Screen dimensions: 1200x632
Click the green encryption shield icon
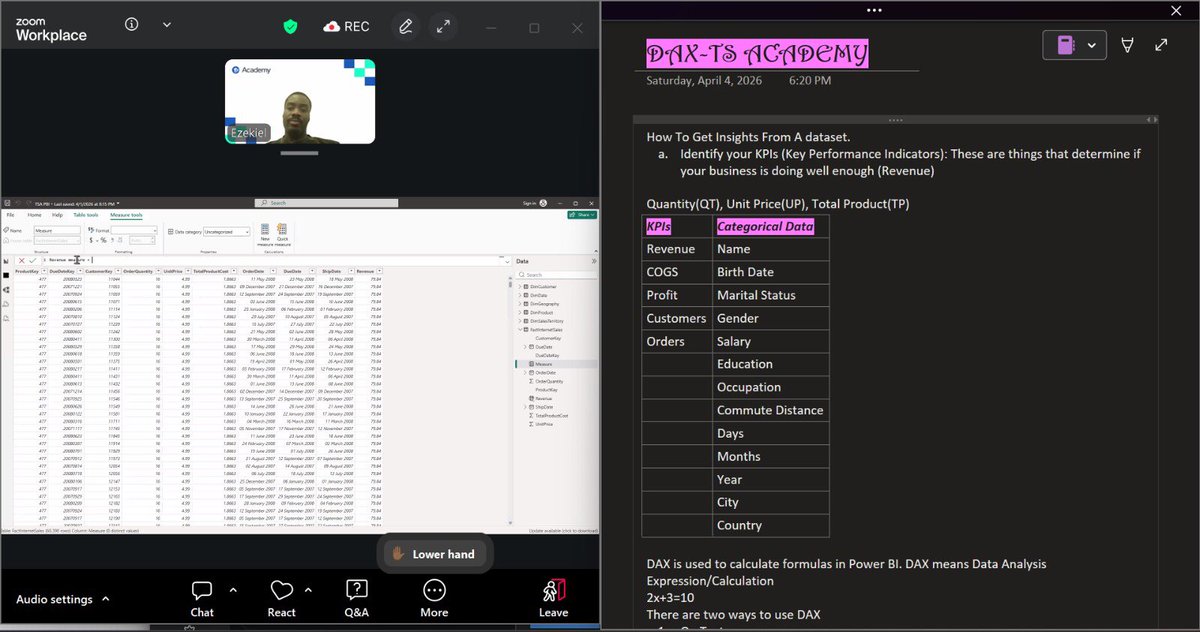291,26
